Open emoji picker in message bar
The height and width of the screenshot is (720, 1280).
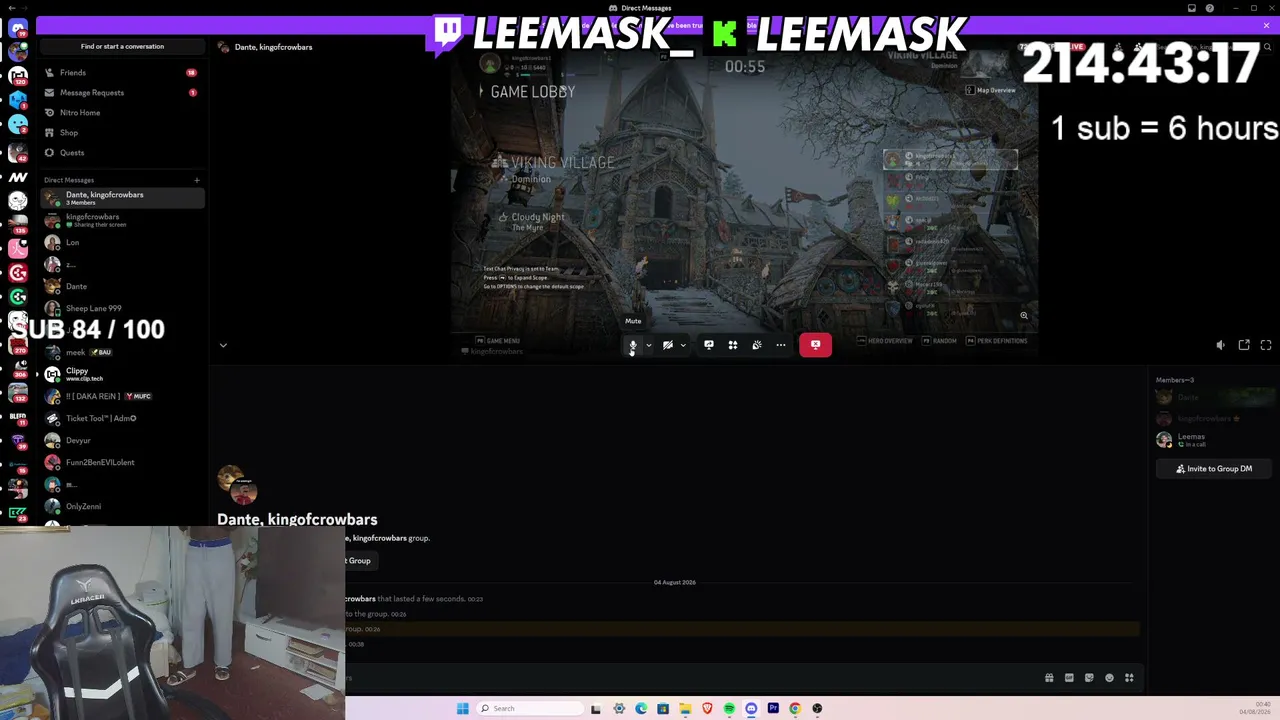tap(1109, 678)
